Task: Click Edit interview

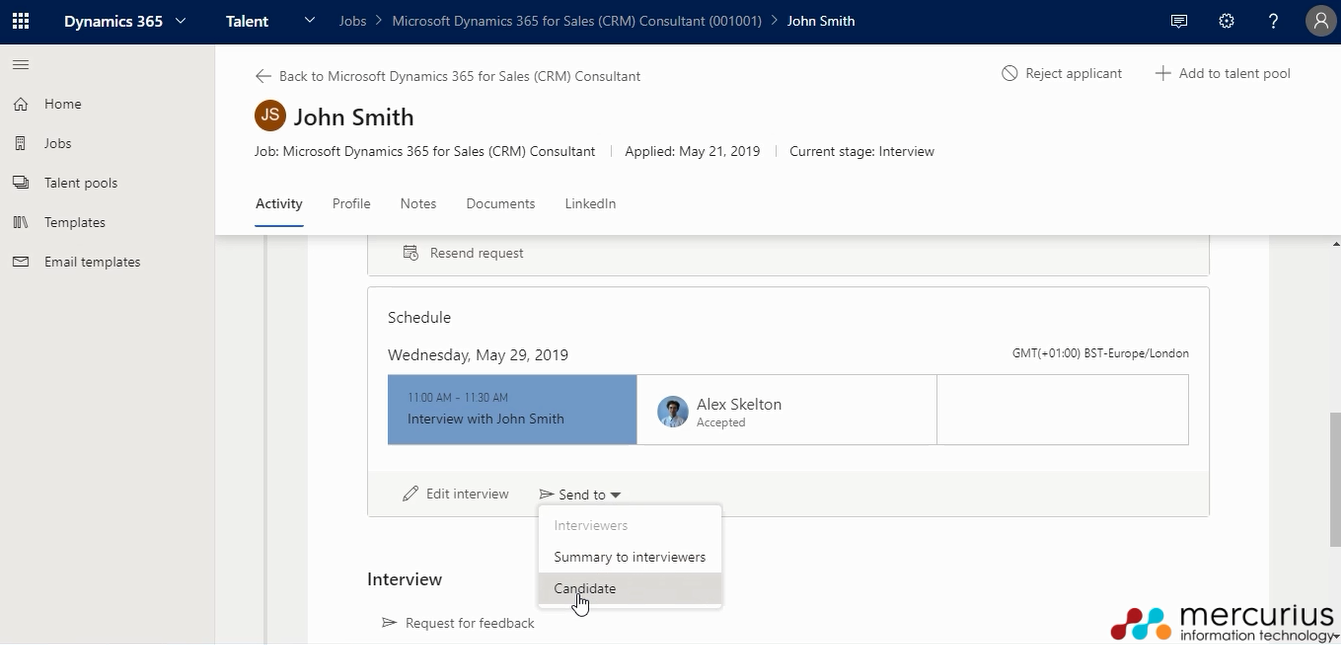Action: [x=456, y=494]
